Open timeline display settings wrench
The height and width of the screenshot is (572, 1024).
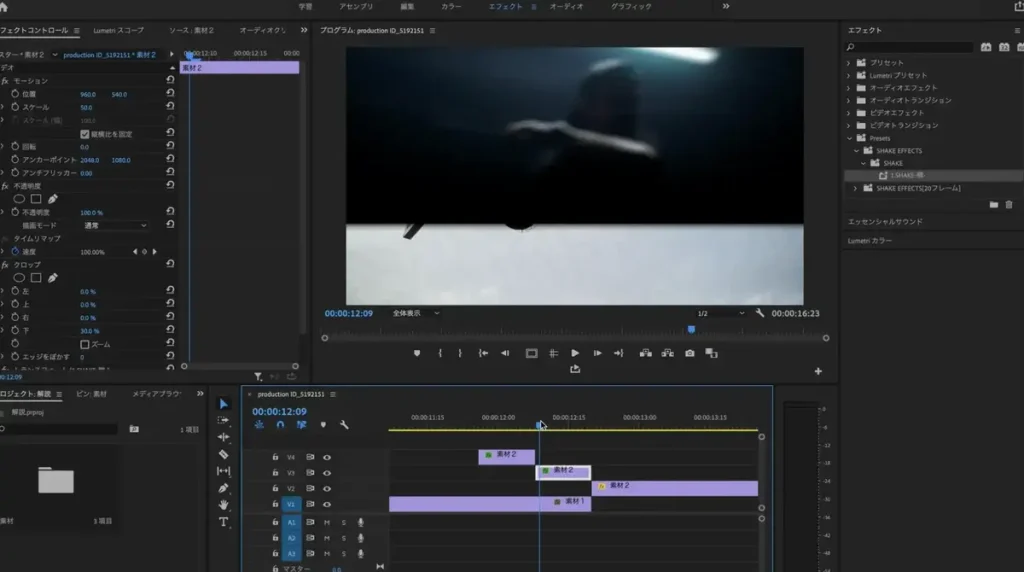click(x=344, y=425)
